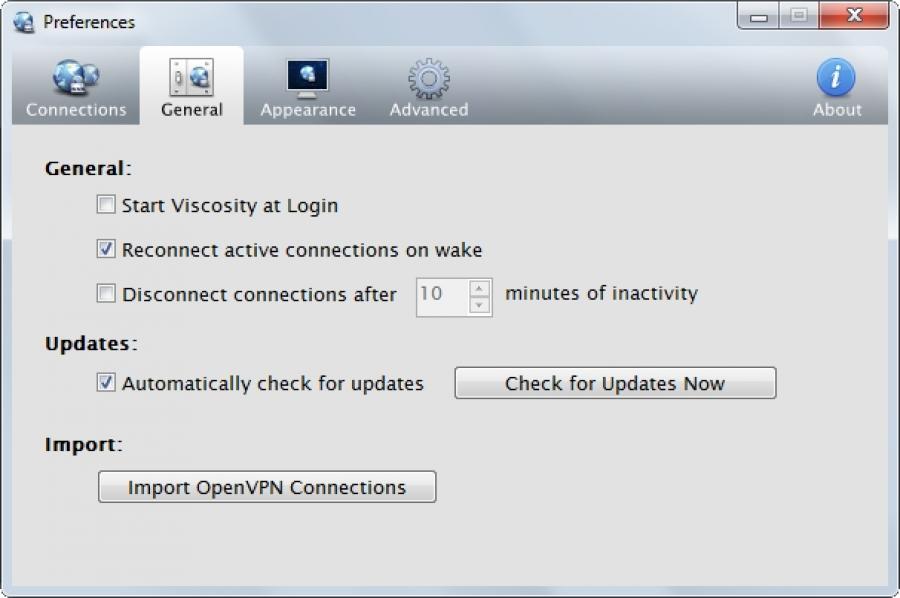The width and height of the screenshot is (900, 598).
Task: Enable Start Viscosity at Login checkbox
Action: (106, 204)
